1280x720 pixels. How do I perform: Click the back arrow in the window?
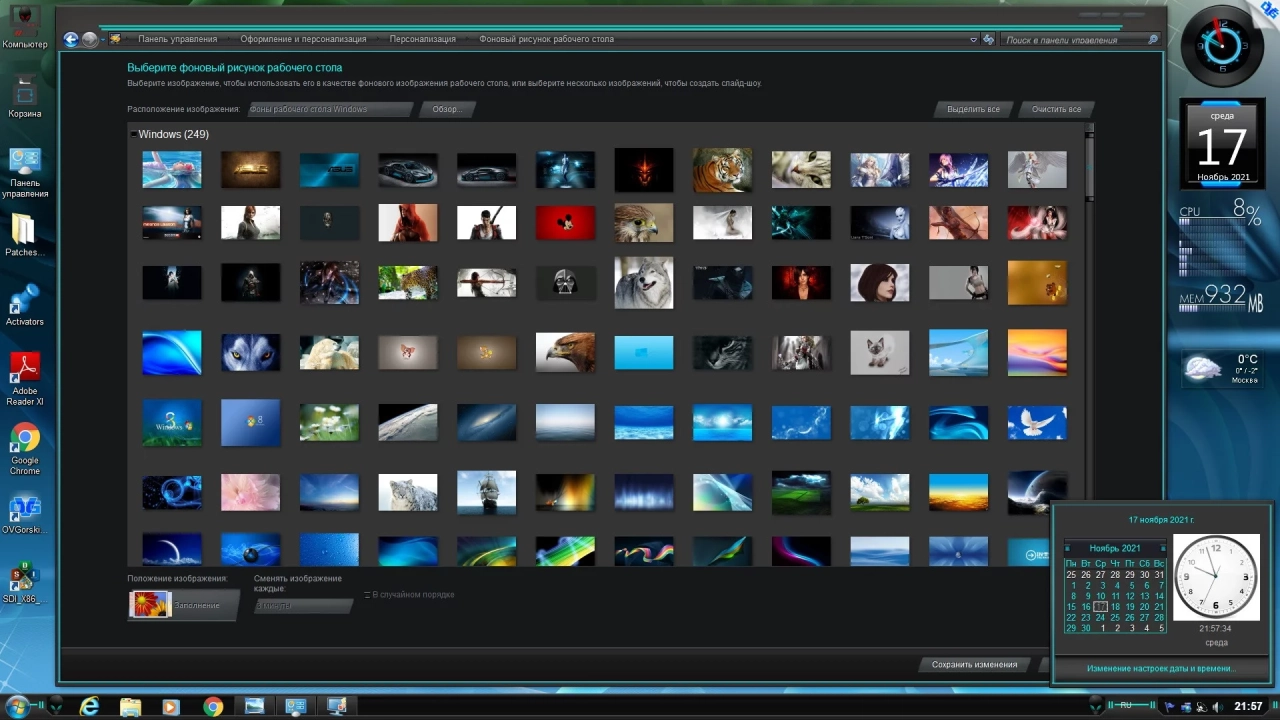pyautogui.click(x=71, y=39)
